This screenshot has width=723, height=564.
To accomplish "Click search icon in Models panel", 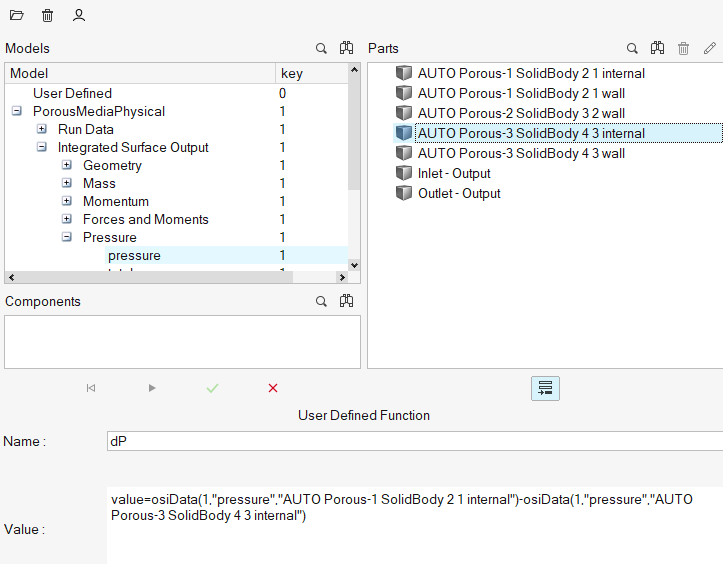I will (321, 48).
